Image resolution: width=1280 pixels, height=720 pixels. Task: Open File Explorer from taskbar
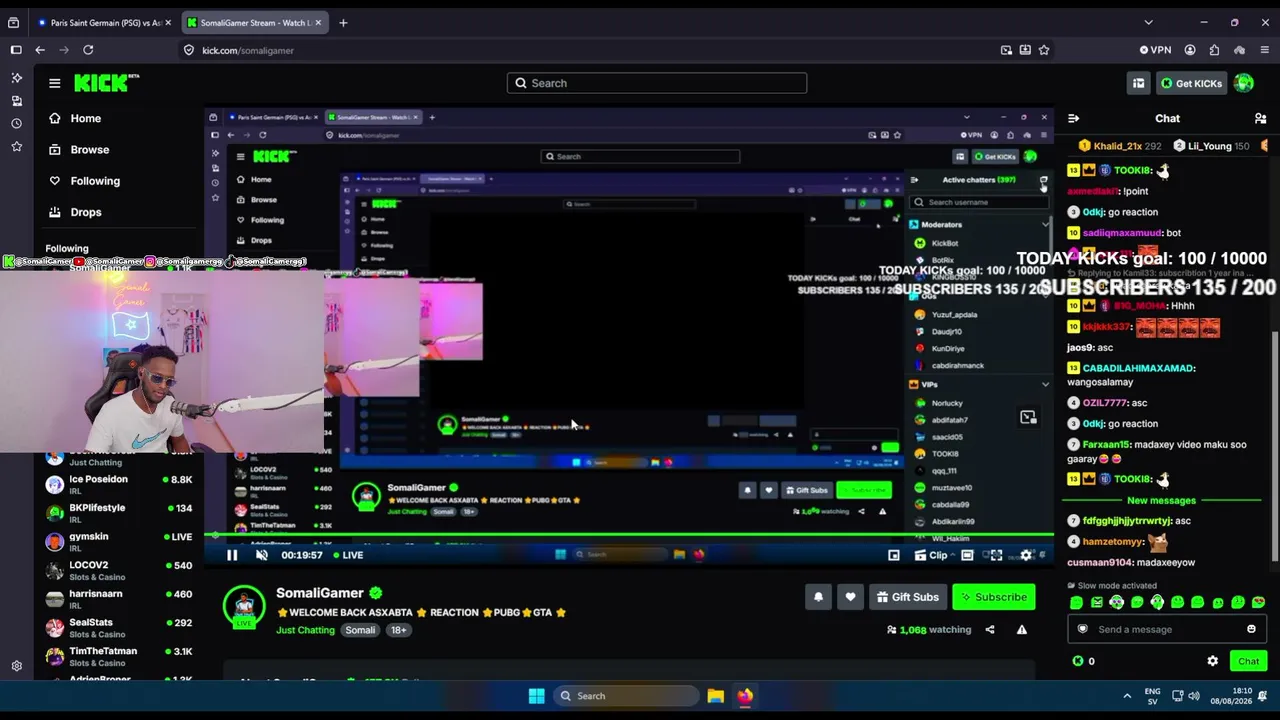pos(716,696)
